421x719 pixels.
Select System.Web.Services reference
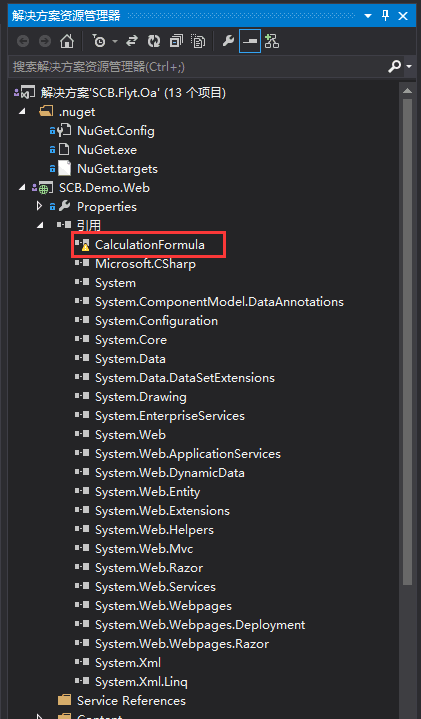tap(155, 587)
